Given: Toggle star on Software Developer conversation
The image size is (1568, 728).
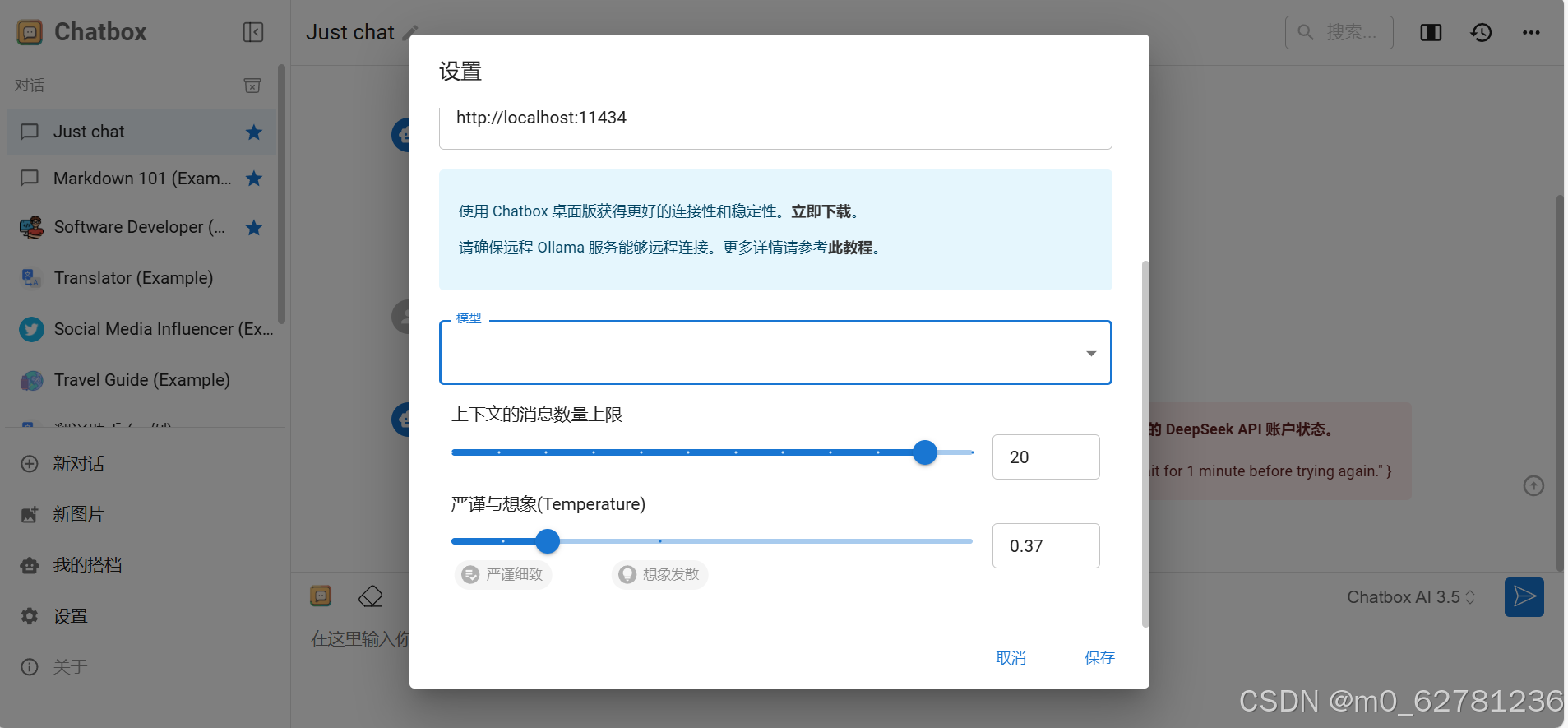Looking at the screenshot, I should 254,227.
